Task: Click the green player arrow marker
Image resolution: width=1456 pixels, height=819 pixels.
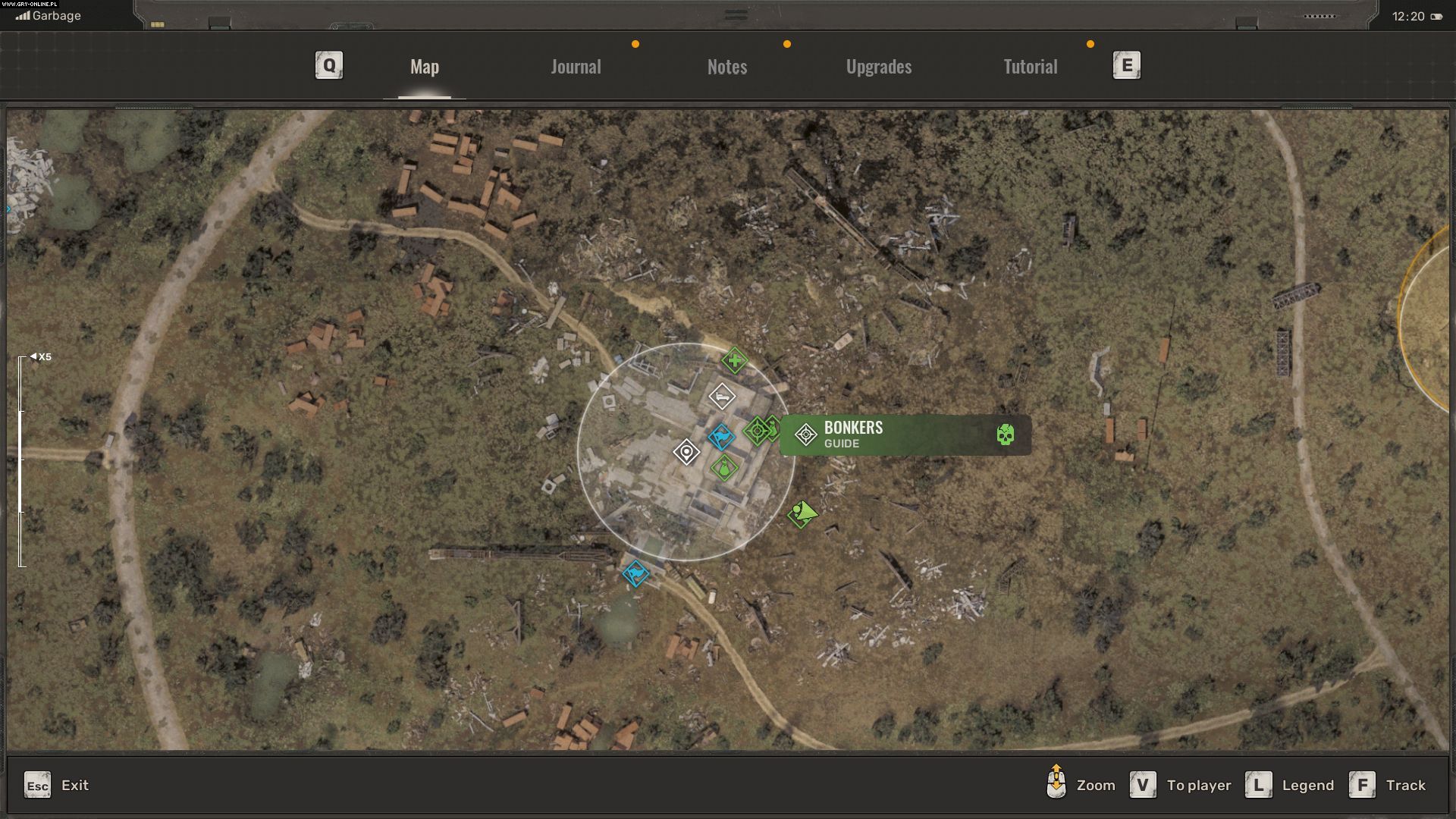Action: tap(803, 513)
